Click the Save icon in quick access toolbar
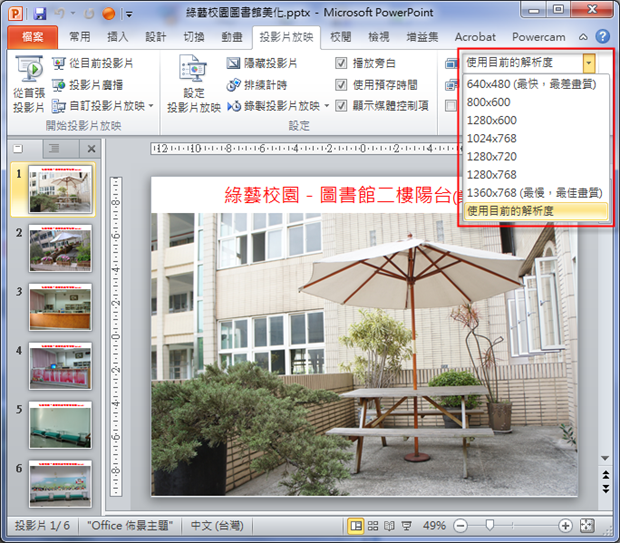620x543 pixels. pos(40,13)
